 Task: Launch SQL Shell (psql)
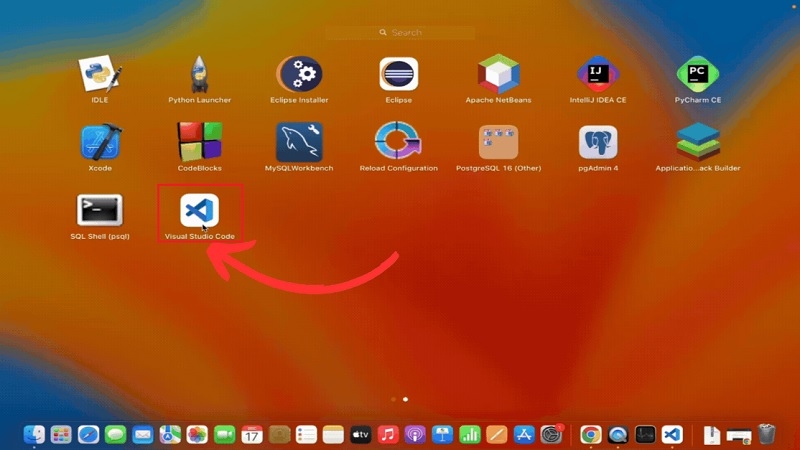[x=99, y=210]
